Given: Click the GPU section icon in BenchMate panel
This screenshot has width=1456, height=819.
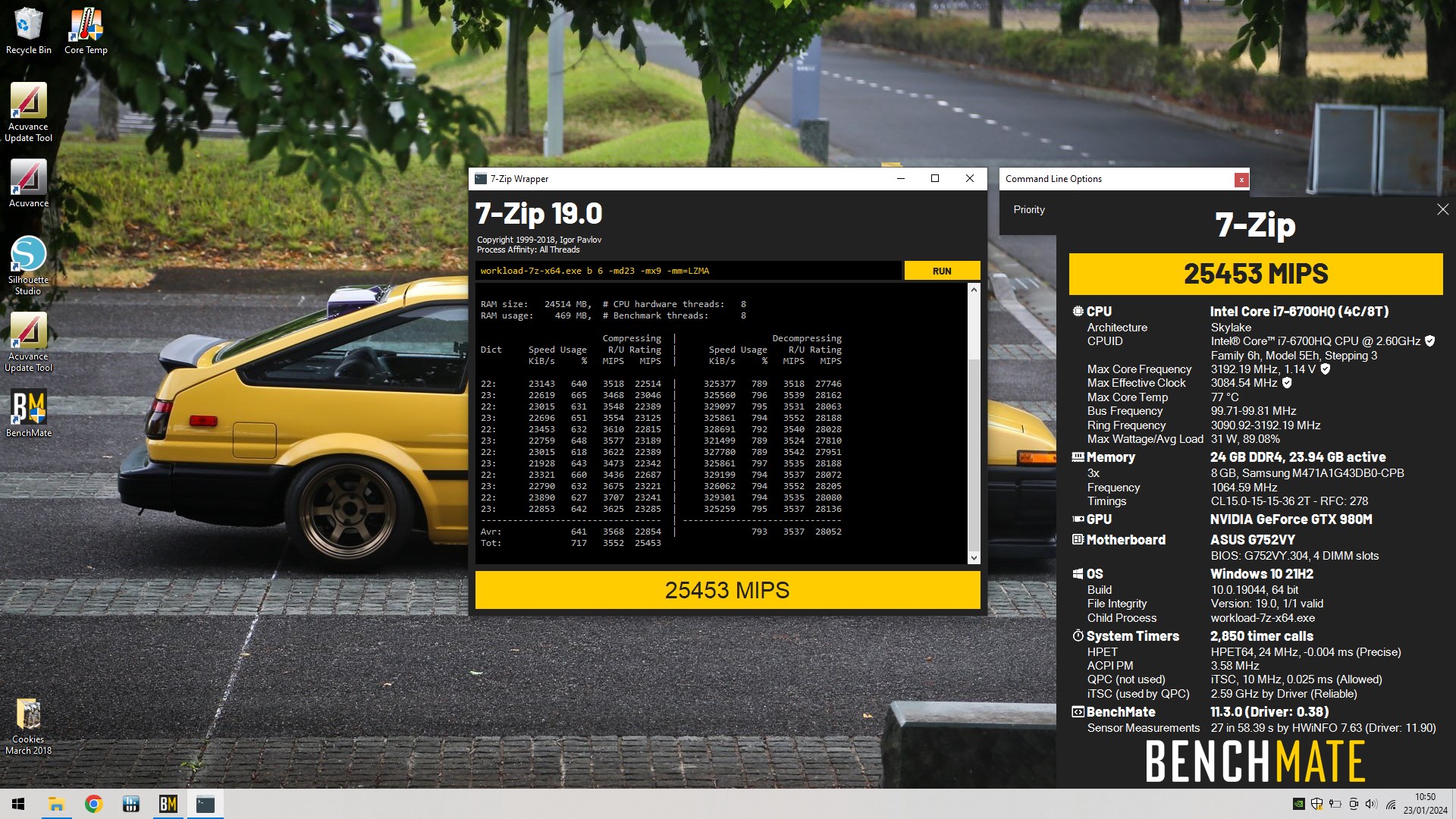Looking at the screenshot, I should tap(1078, 519).
